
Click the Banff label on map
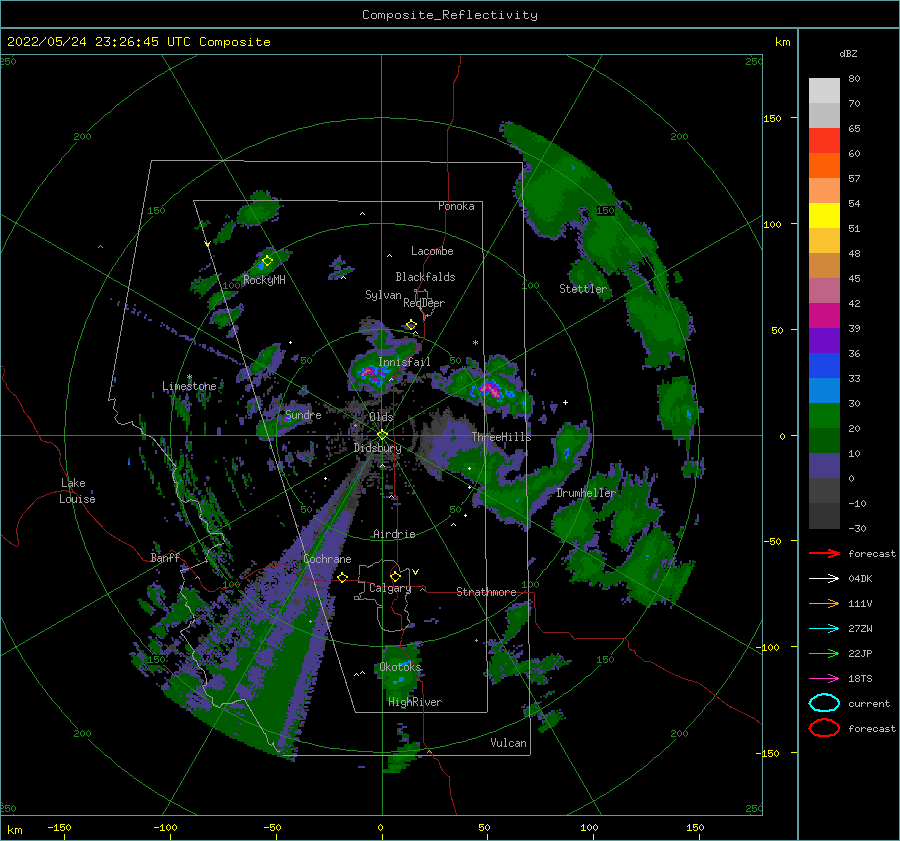(x=165, y=558)
